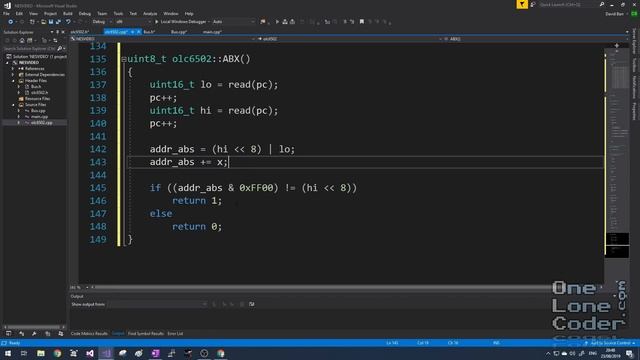The width and height of the screenshot is (640, 360).
Task: Select Bus.h in Solution Explorer
Action: point(36,87)
